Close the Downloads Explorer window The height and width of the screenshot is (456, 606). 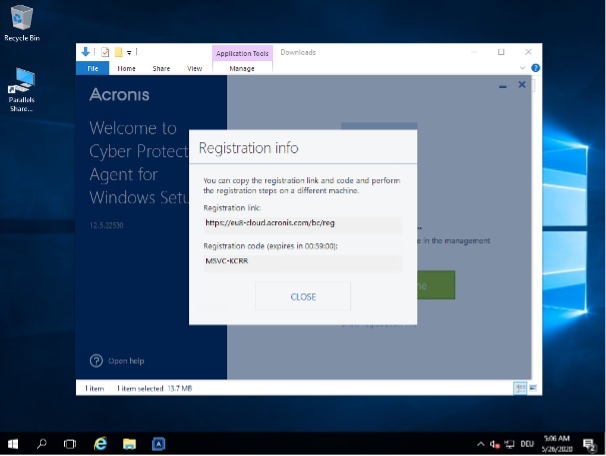tap(528, 52)
